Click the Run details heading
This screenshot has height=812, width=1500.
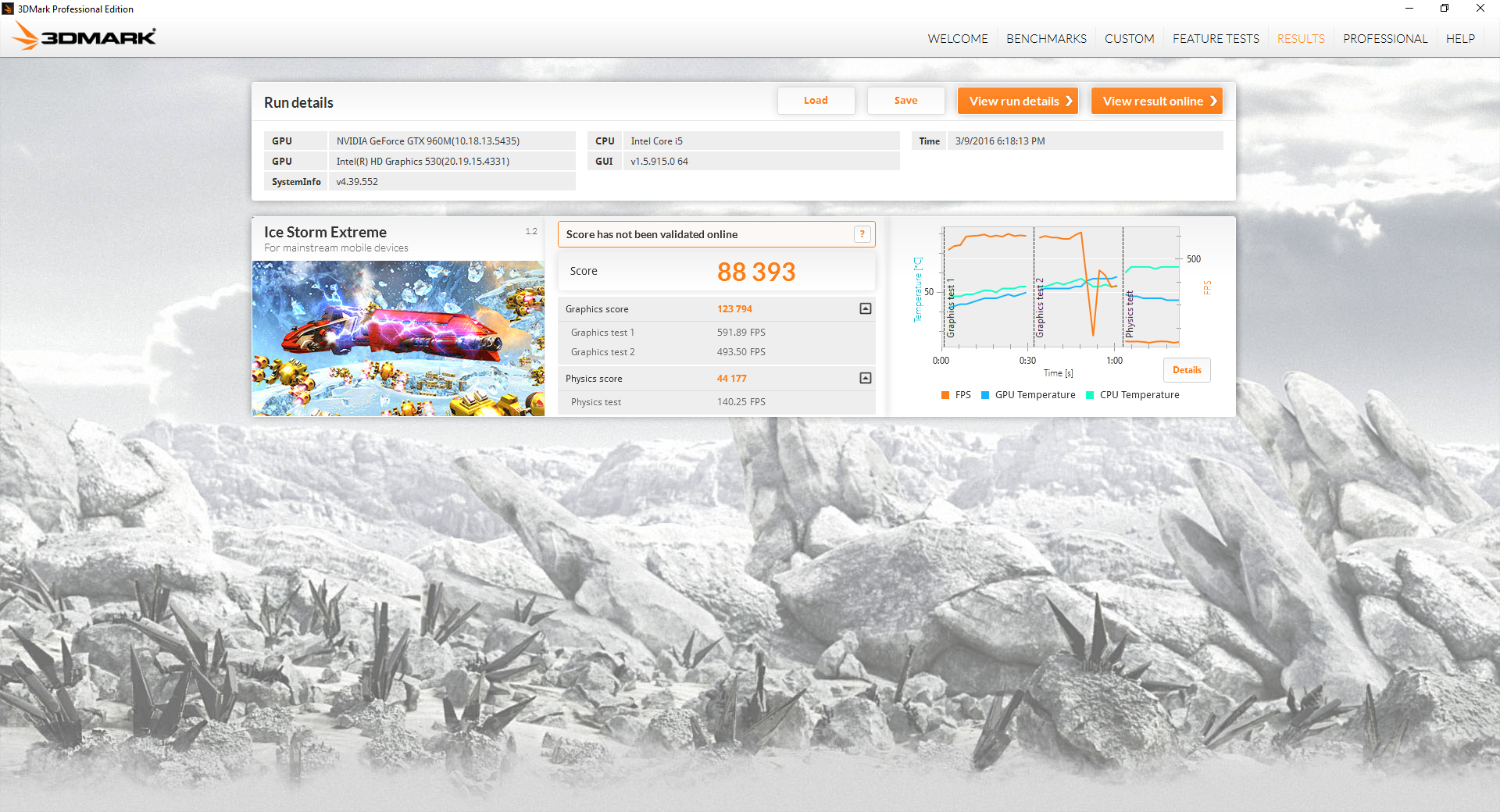[x=298, y=102]
